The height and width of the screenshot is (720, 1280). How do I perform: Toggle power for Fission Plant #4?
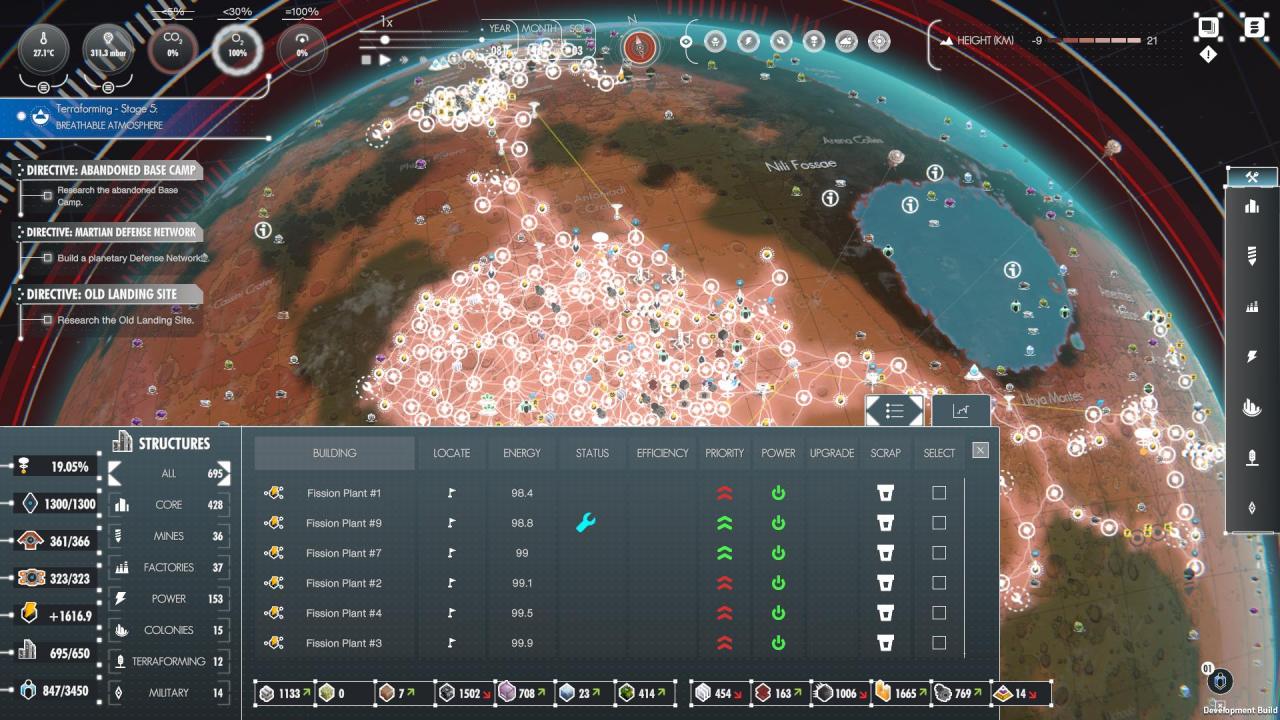coord(778,613)
